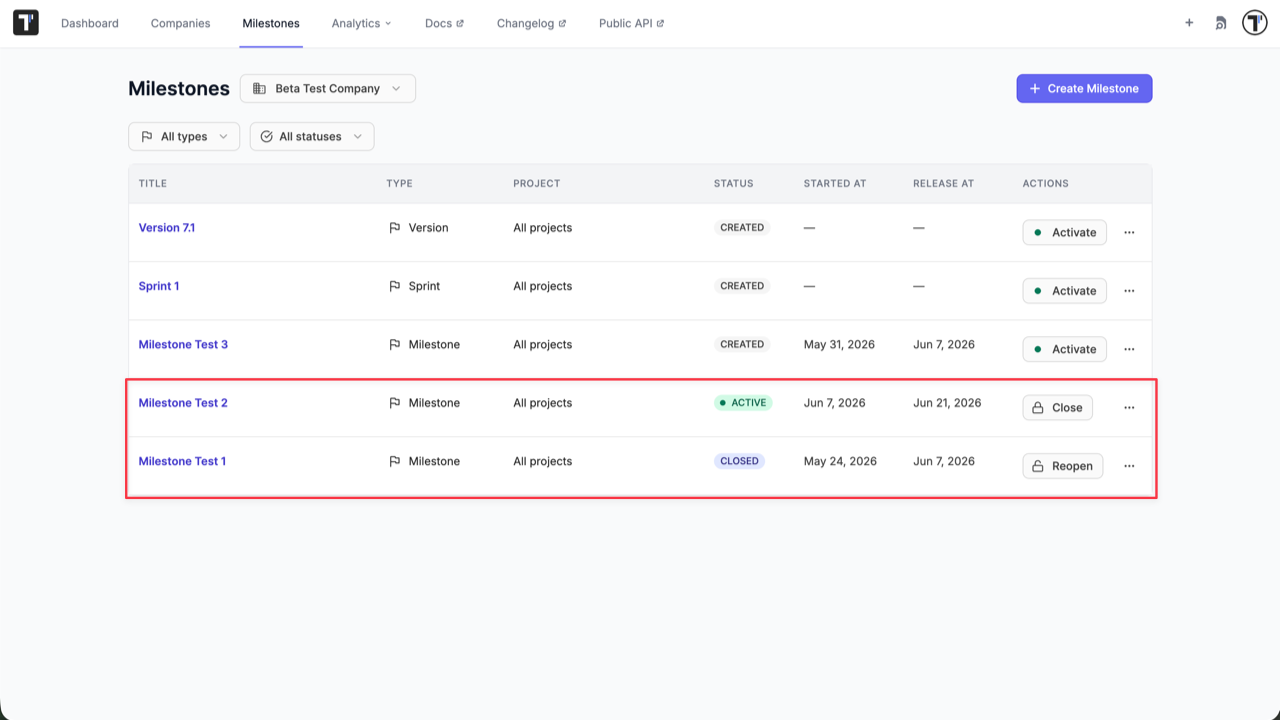Click flag icon in Milestone Test 3 row
Viewport: 1280px width, 720px height.
click(x=395, y=344)
